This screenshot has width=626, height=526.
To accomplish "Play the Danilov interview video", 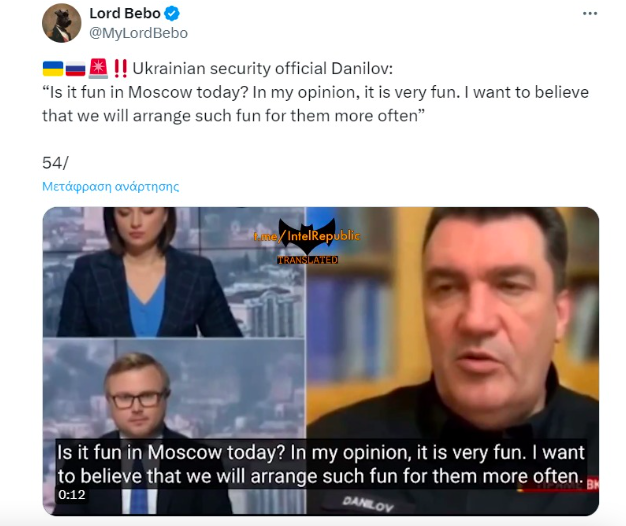I will click(x=321, y=361).
